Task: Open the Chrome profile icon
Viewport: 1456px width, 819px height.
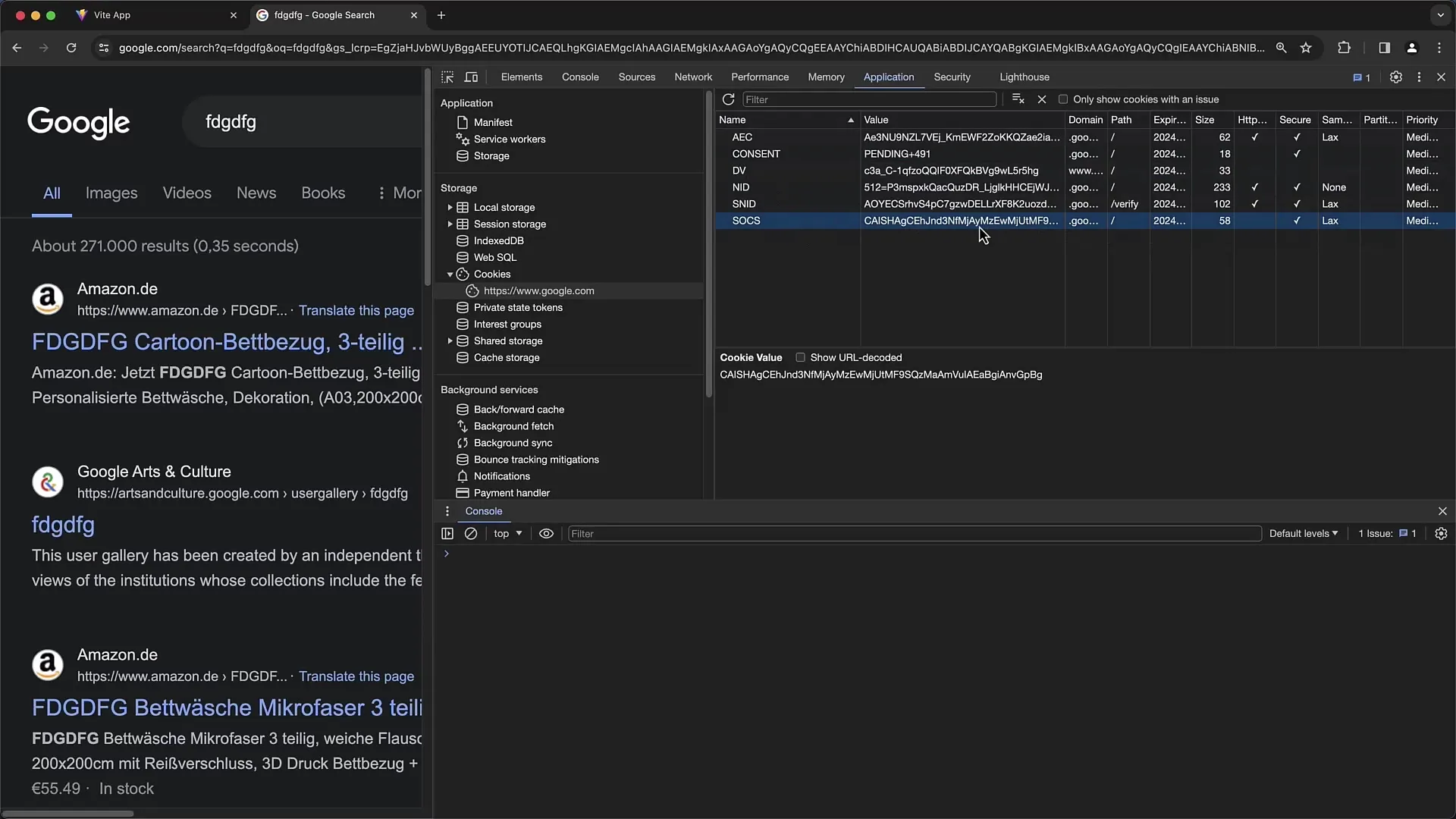Action: tap(1411, 48)
